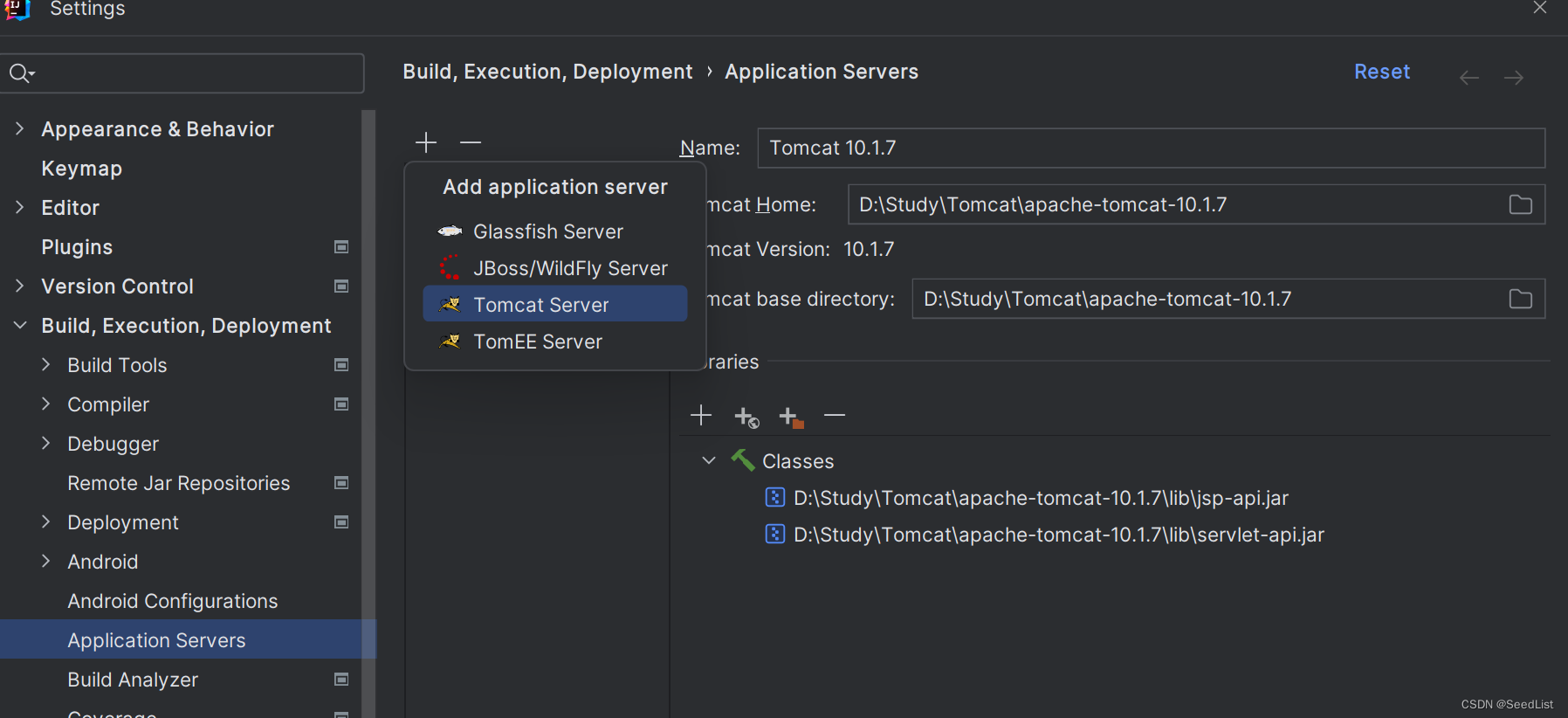Click the settings search field
The height and width of the screenshot is (718, 1568).
click(182, 73)
